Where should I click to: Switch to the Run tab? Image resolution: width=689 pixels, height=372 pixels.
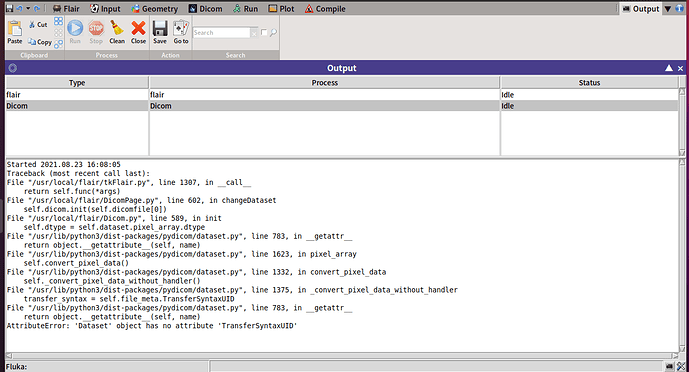[x=246, y=9]
